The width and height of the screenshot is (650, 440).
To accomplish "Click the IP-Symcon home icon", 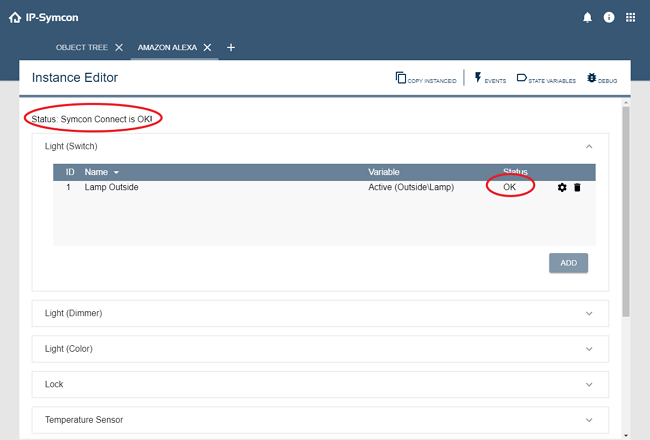I will [14, 17].
